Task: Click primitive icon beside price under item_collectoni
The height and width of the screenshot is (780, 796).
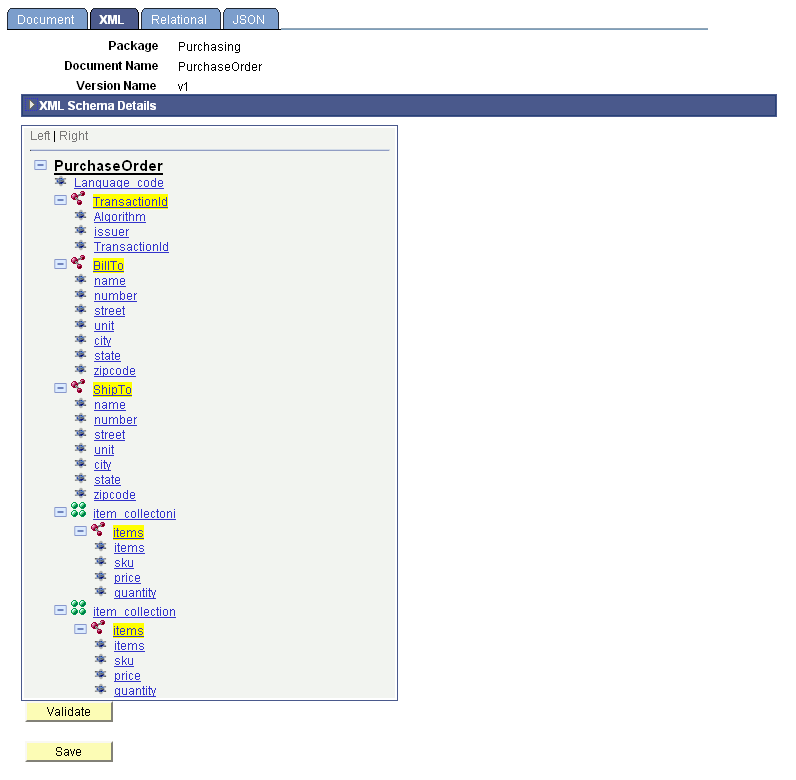Action: point(101,576)
